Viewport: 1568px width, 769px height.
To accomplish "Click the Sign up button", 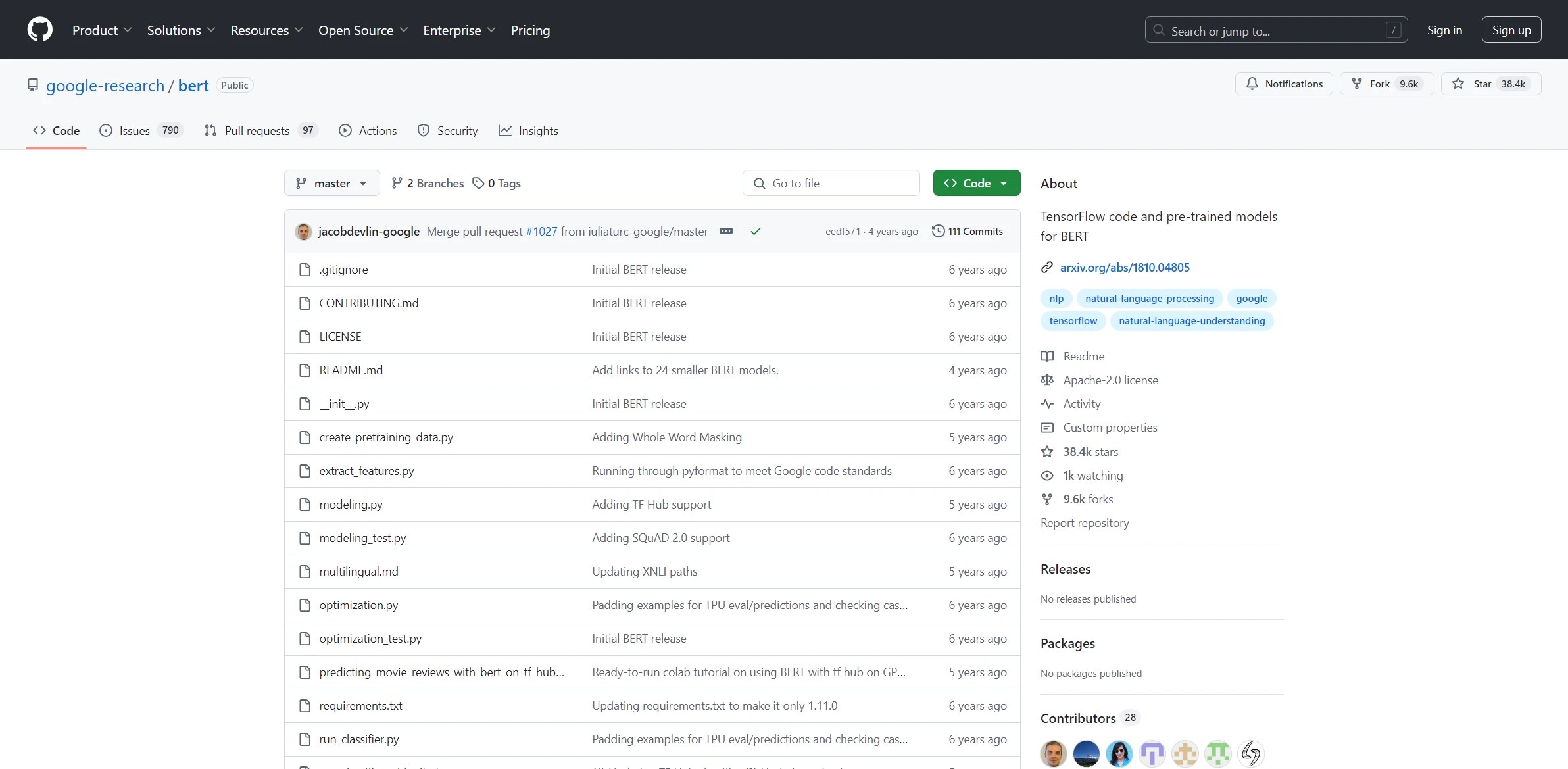I will coord(1511,30).
